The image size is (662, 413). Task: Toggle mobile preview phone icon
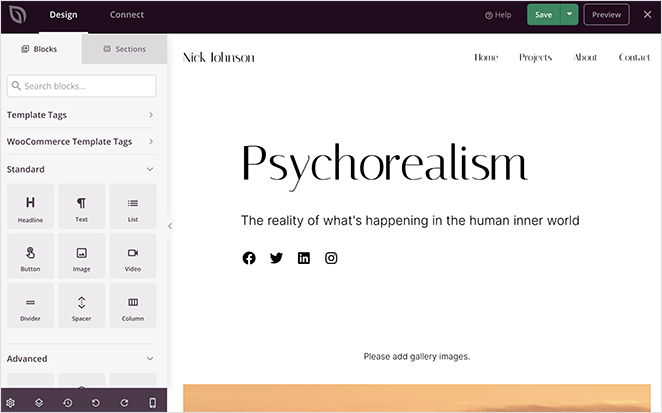pyautogui.click(x=153, y=402)
